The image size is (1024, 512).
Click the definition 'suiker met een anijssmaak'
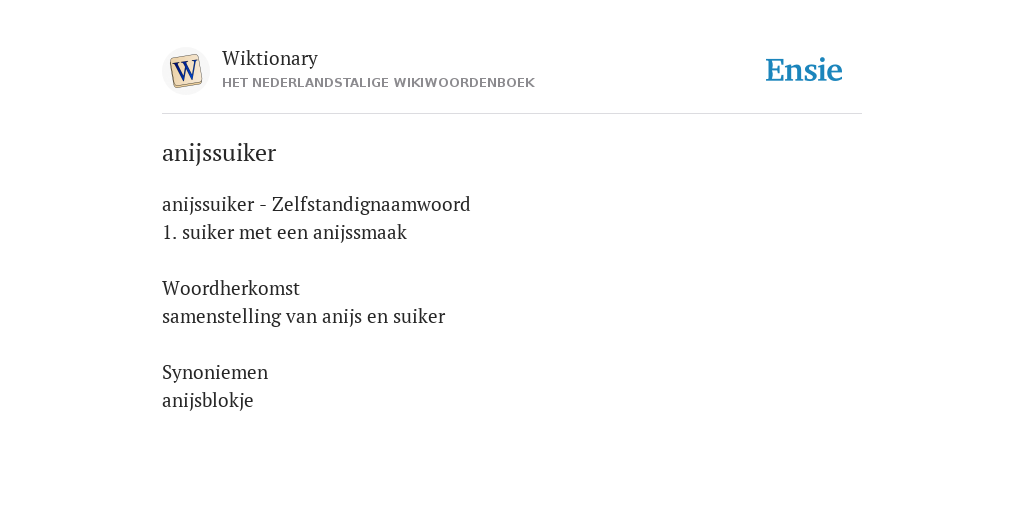point(294,232)
